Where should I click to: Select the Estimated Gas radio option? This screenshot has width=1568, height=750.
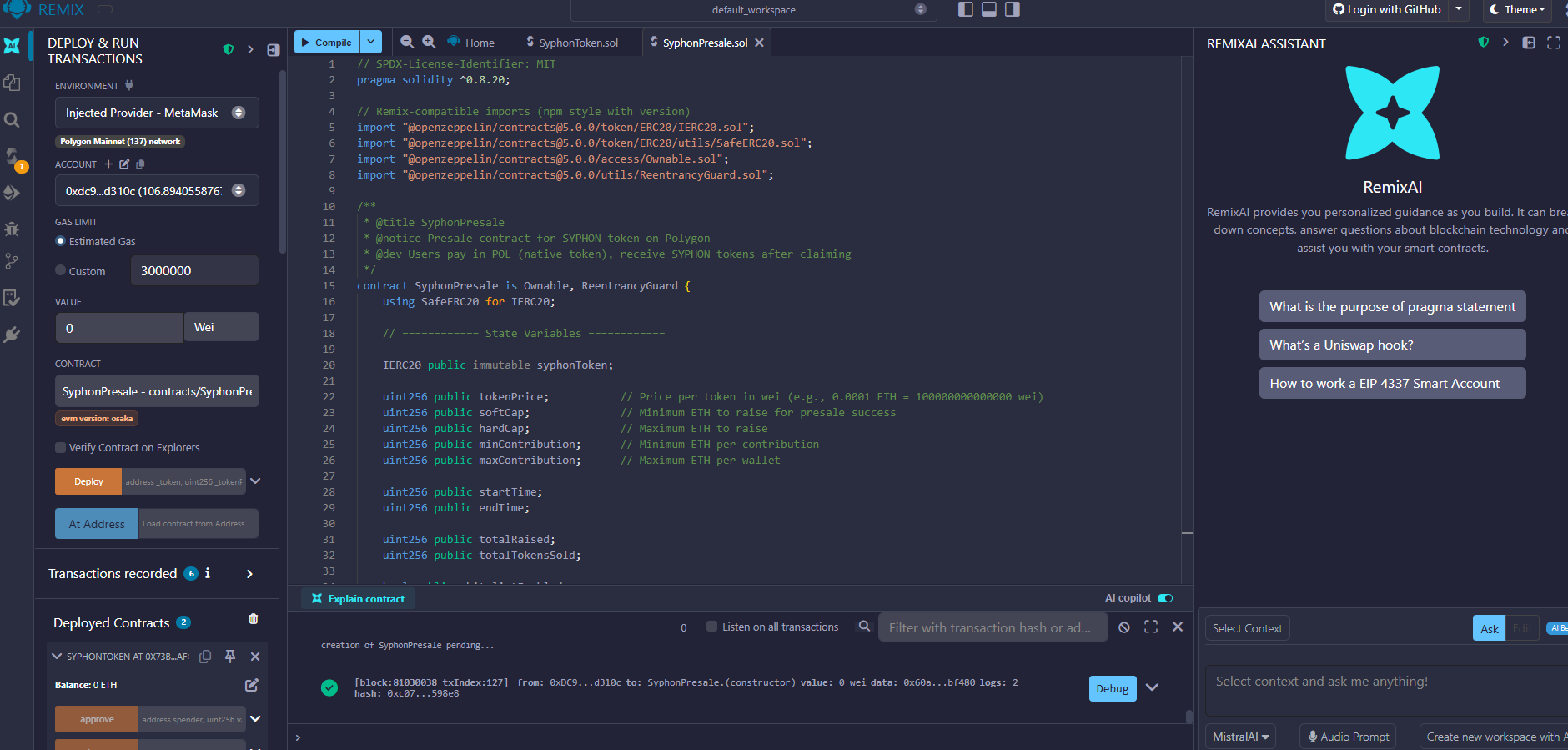tap(60, 241)
